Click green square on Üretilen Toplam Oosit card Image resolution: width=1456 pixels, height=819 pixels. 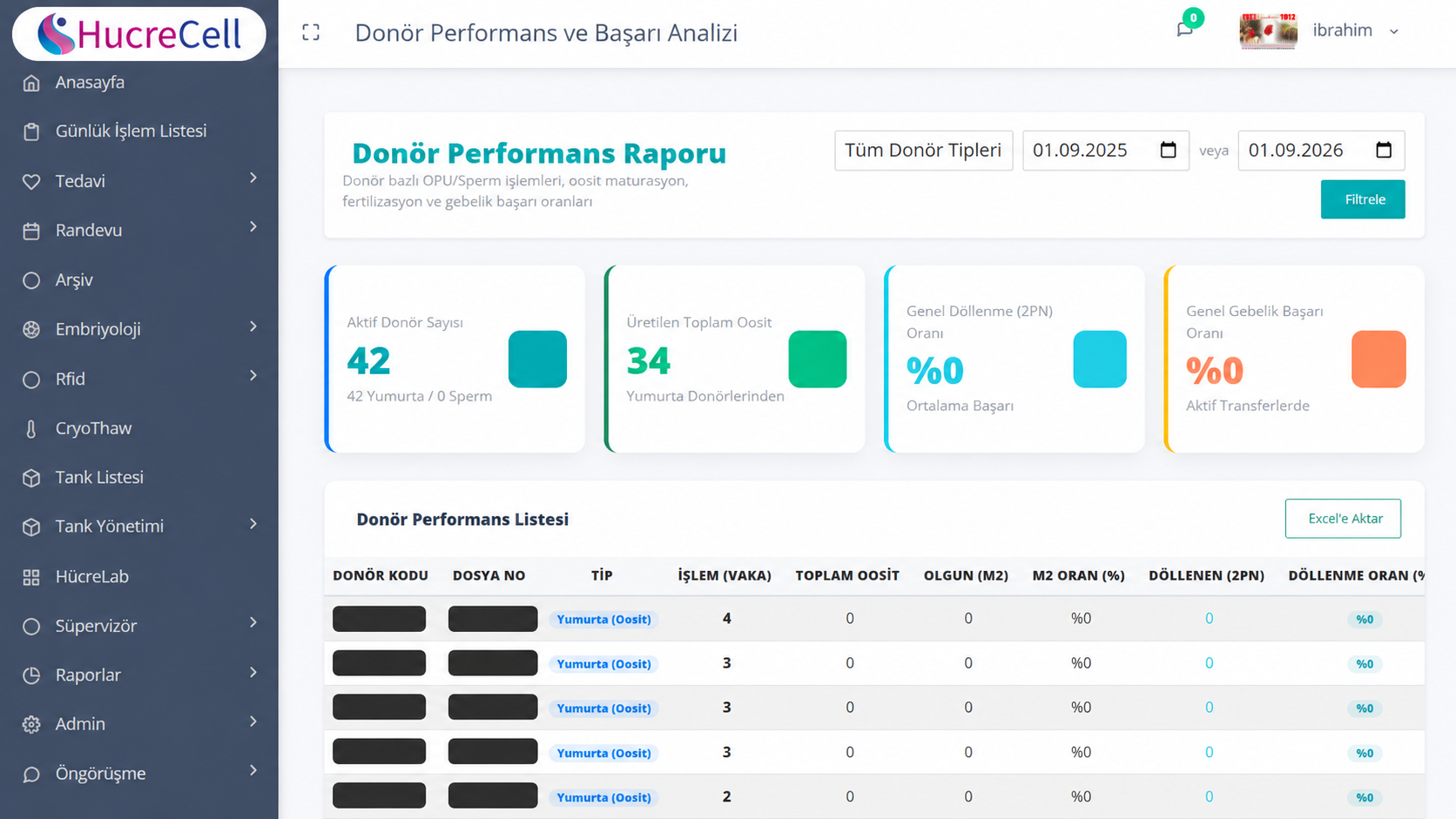tap(818, 359)
